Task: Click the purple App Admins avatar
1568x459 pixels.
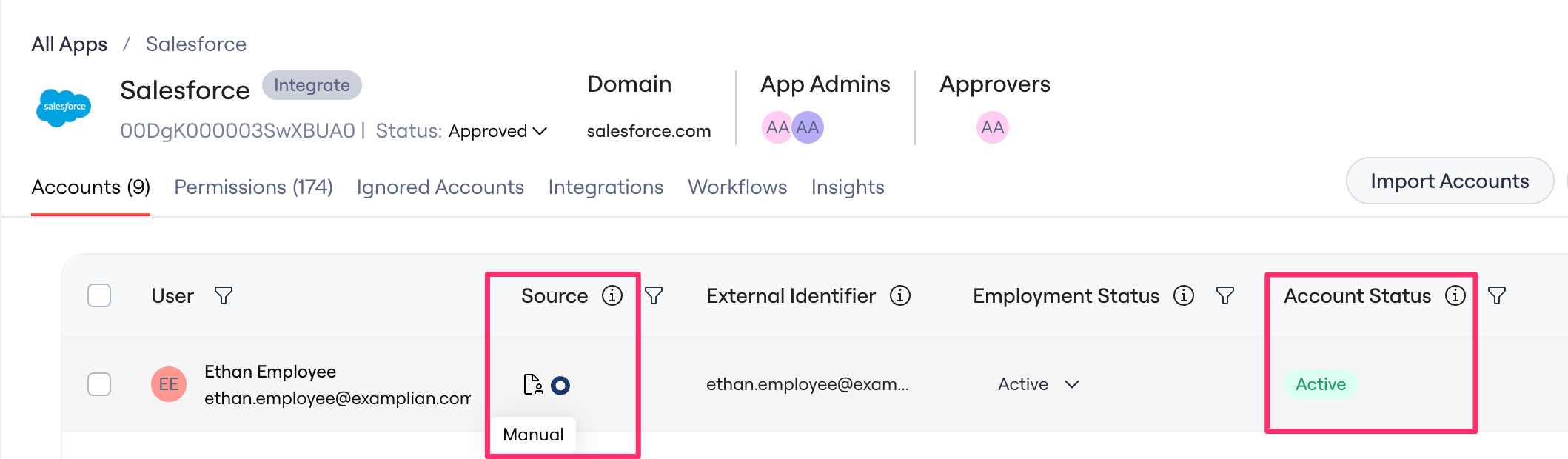Action: tap(808, 127)
